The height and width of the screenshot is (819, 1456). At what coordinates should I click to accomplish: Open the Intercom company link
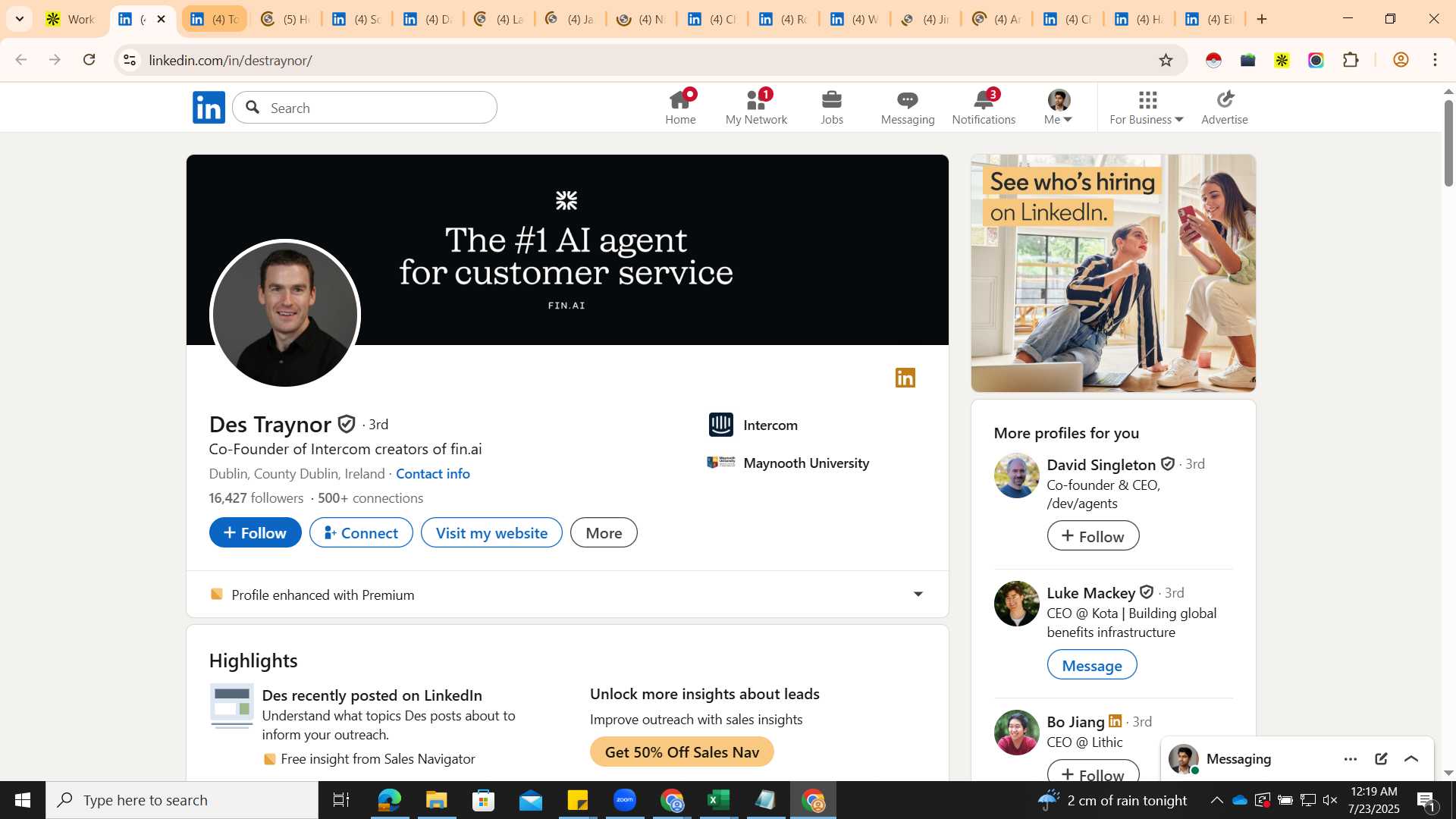[754, 425]
